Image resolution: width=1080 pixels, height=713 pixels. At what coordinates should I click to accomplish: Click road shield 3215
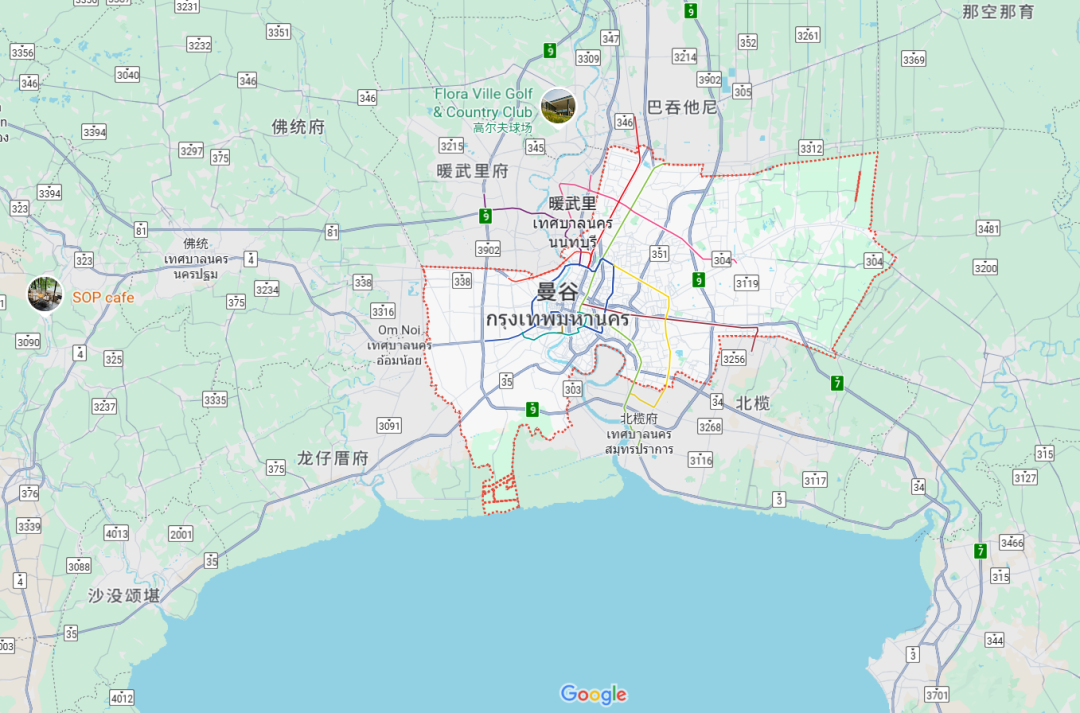(x=452, y=145)
